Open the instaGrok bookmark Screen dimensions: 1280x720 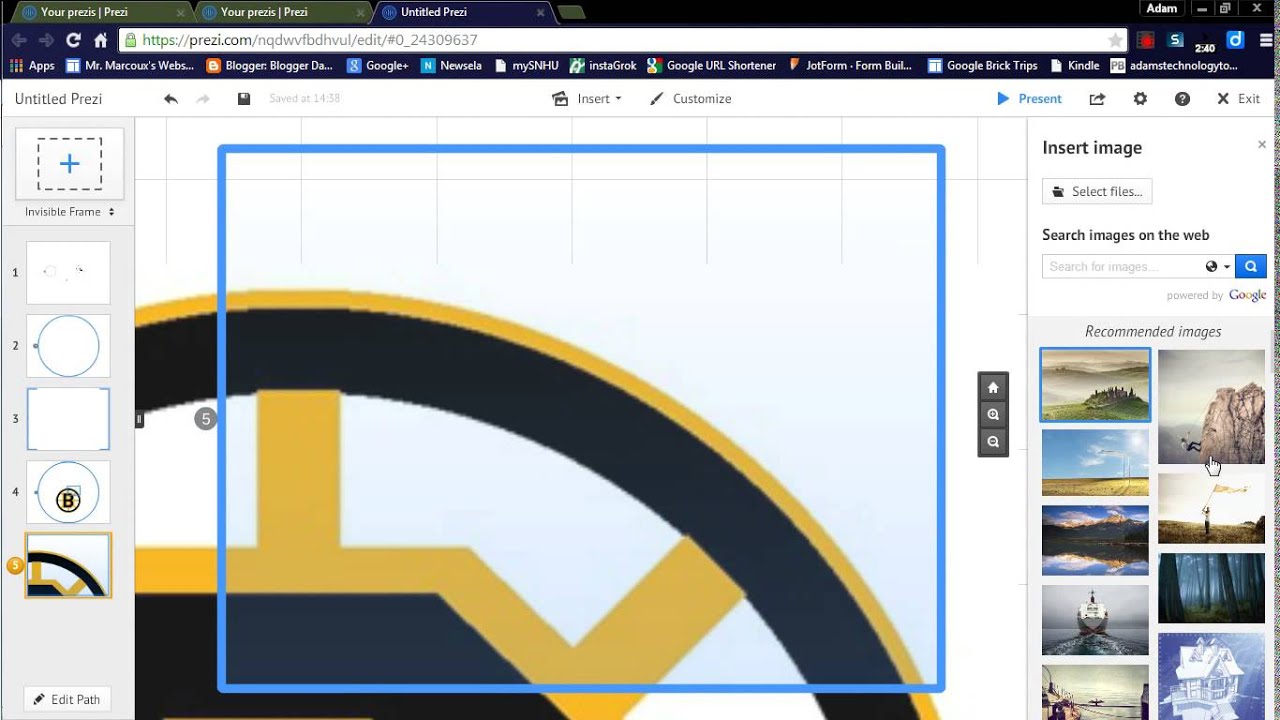(603, 66)
